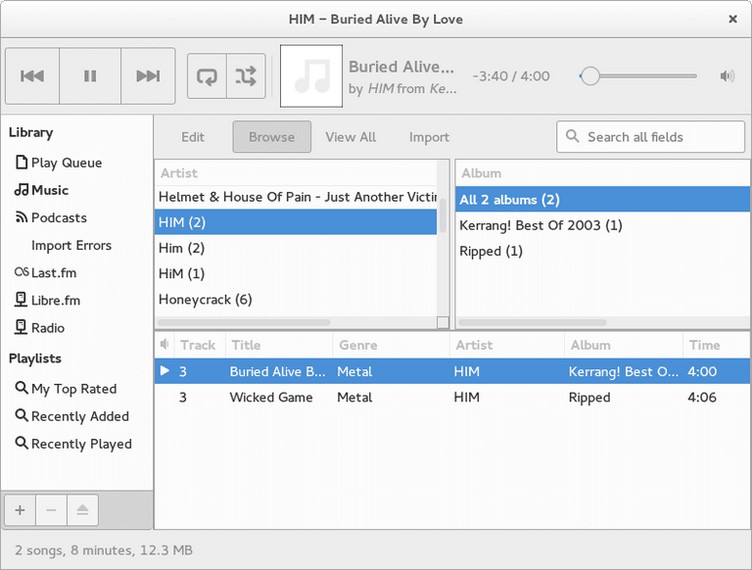
Task: Toggle shuffle playback mode
Action: 246,76
